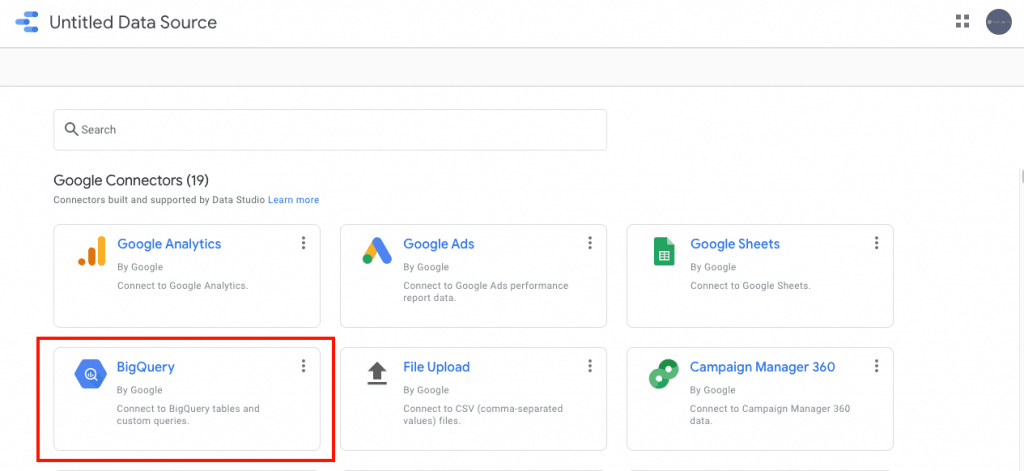Click the Data Studio logo icon
This screenshot has height=471, width=1024.
pyautogui.click(x=26, y=22)
